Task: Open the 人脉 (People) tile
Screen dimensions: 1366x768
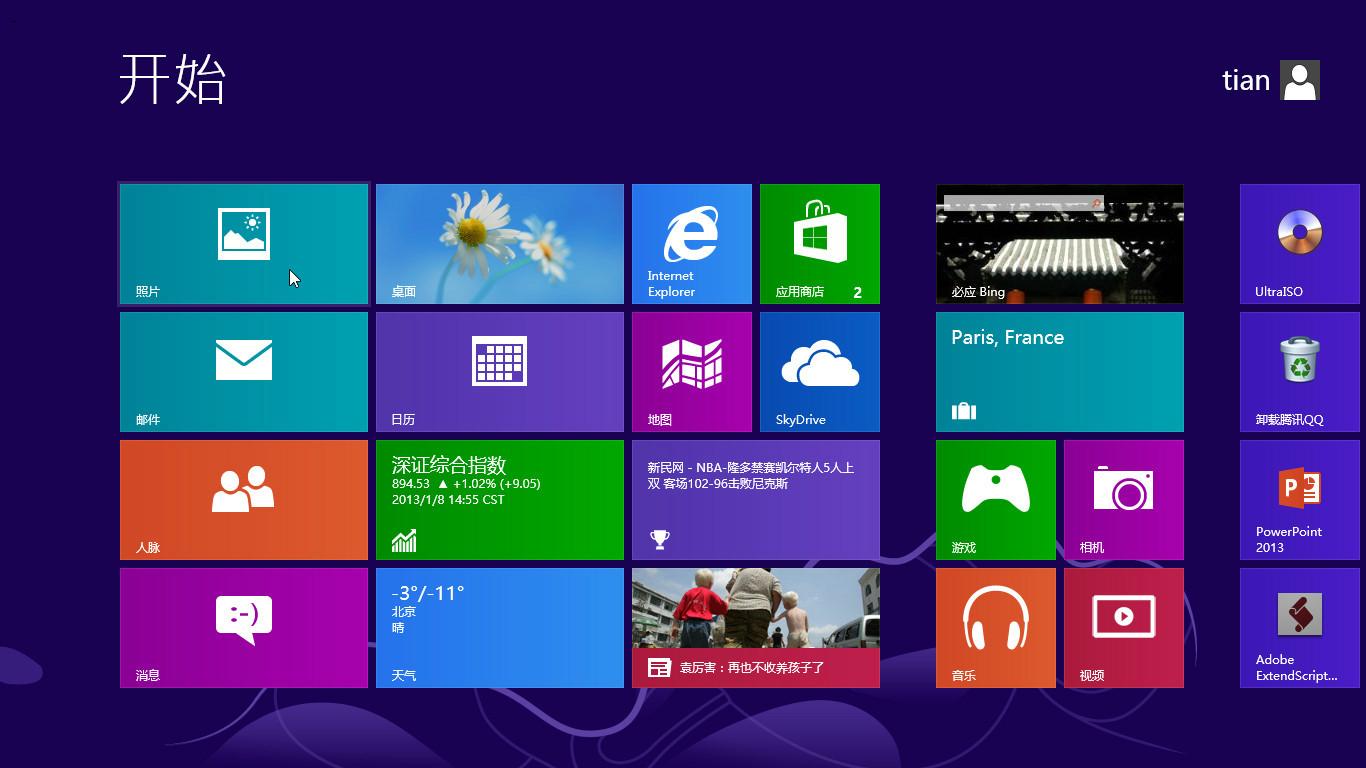Action: [243, 499]
